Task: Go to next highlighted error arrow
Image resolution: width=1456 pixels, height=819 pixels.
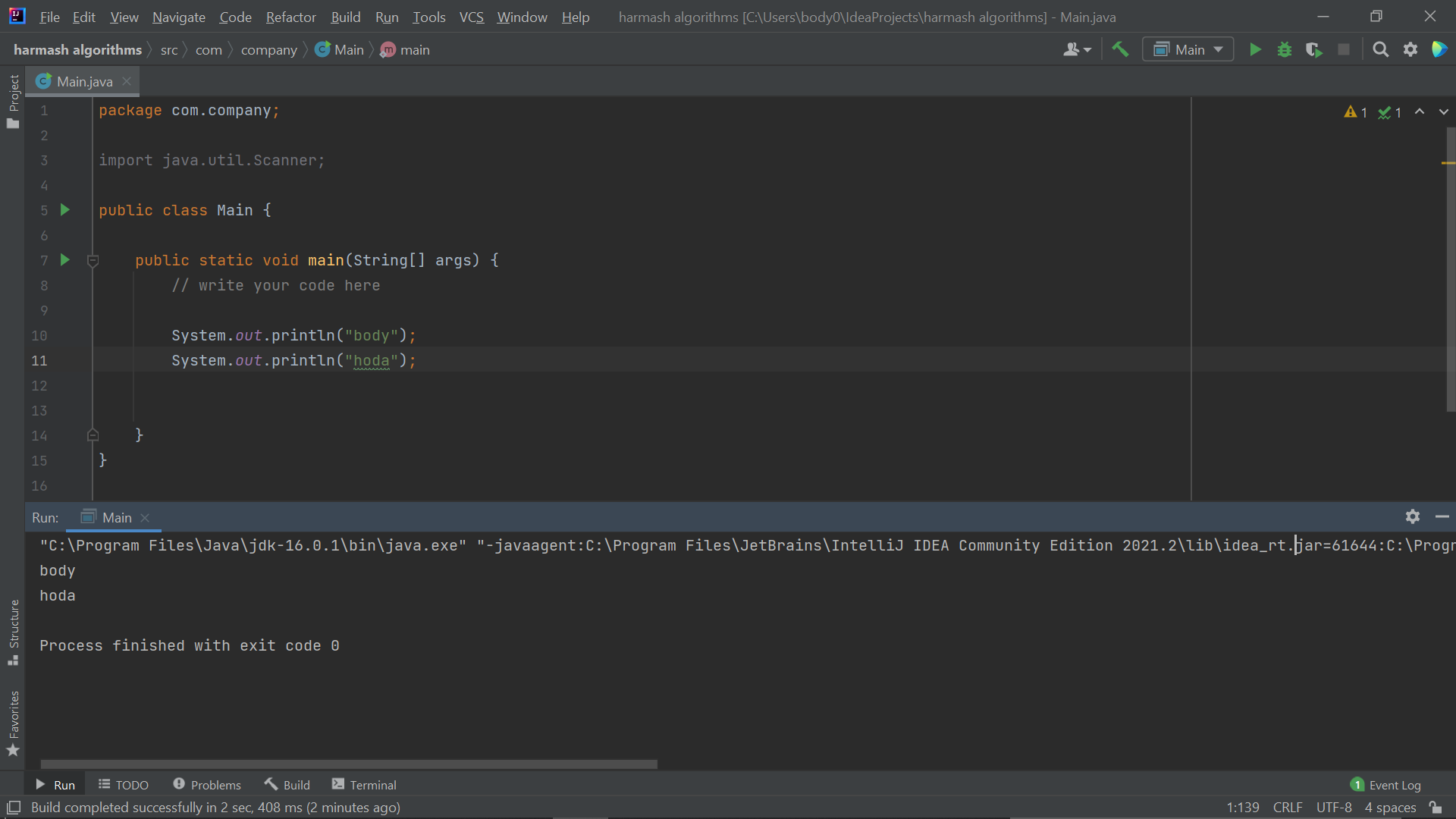Action: [x=1444, y=111]
